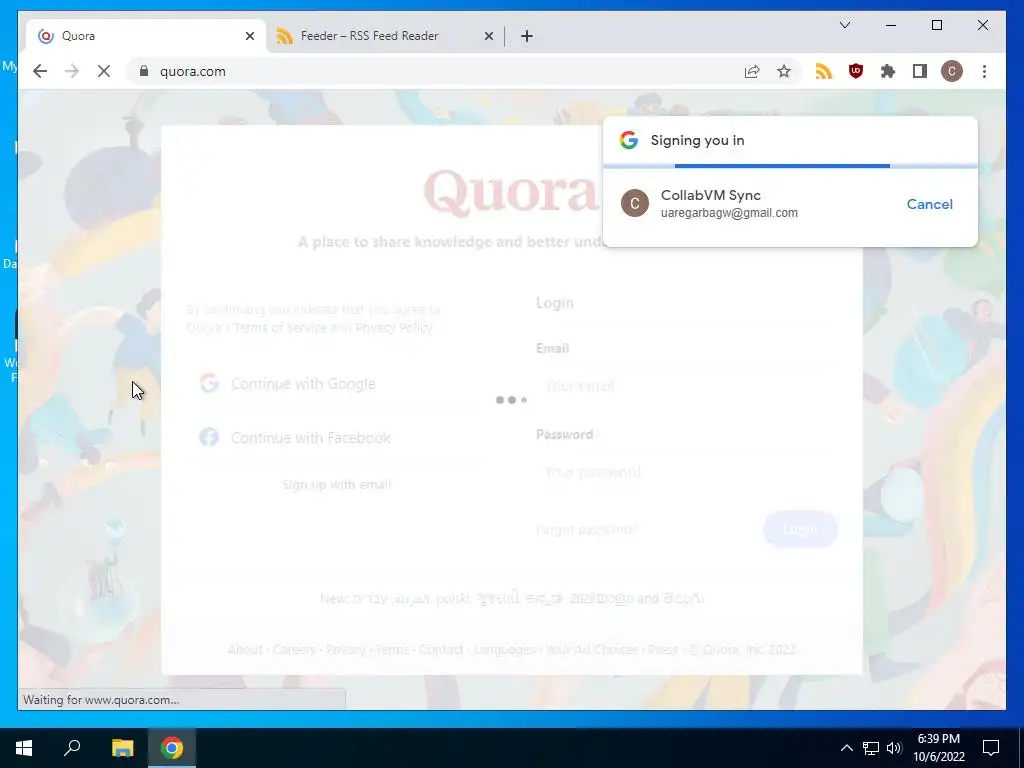Open the Feeder RSS extension icon
1024x768 pixels.
pyautogui.click(x=824, y=71)
